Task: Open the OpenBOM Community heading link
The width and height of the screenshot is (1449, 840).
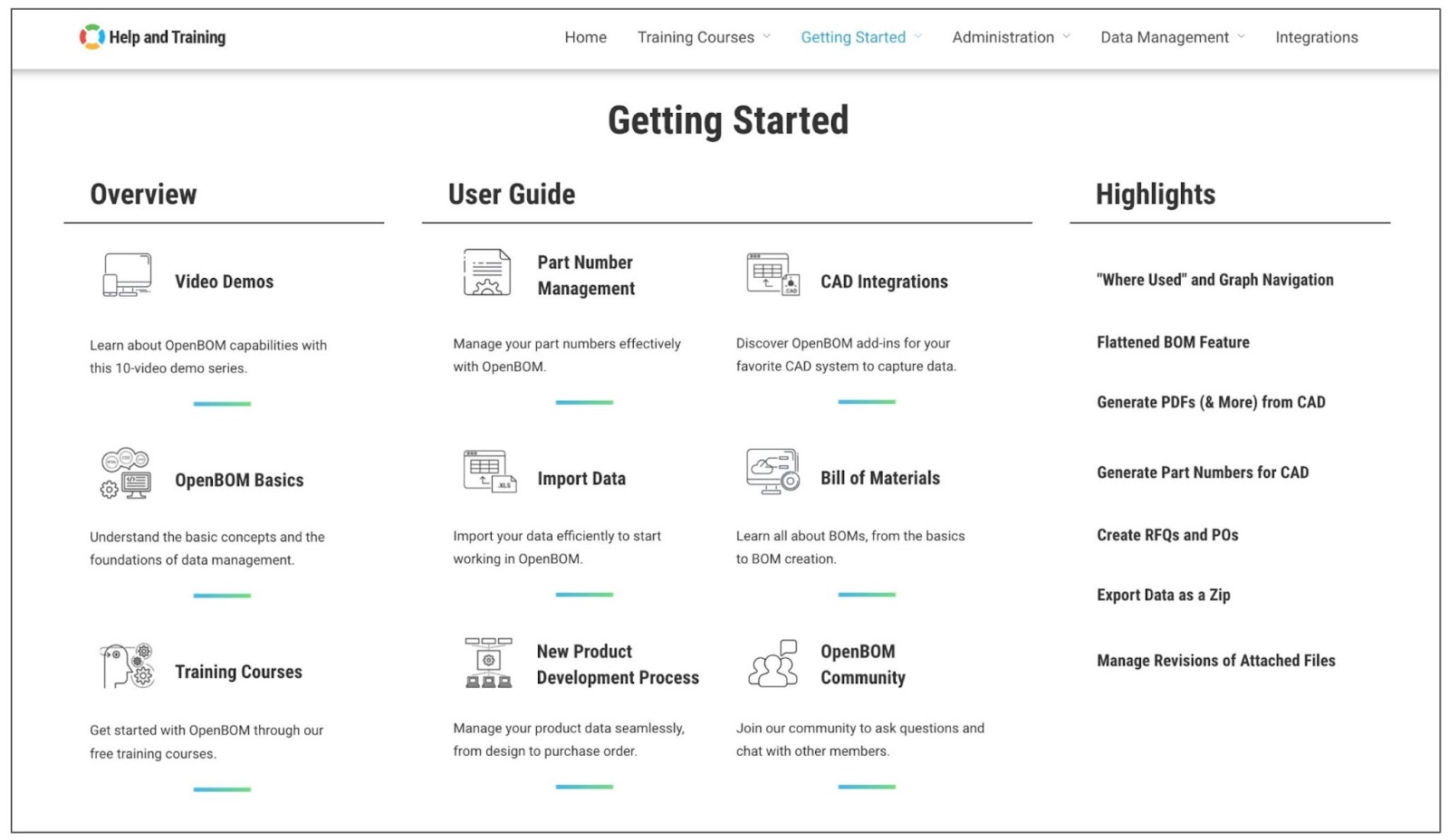Action: 863,664
